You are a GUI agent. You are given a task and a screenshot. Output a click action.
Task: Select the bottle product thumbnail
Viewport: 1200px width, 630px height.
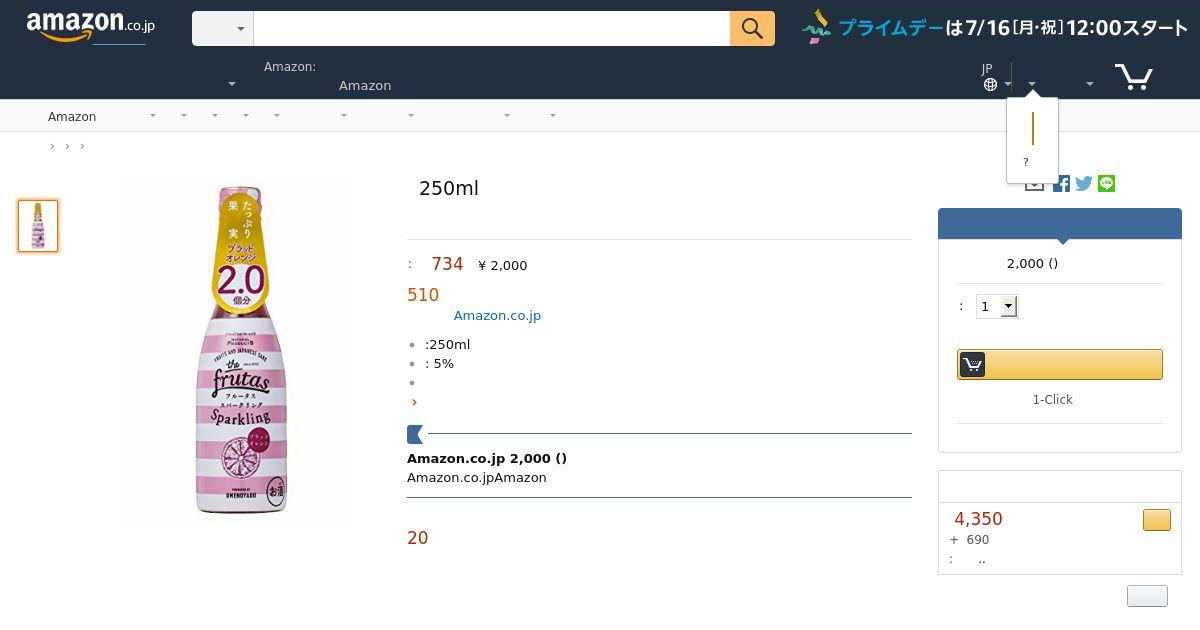(38, 226)
